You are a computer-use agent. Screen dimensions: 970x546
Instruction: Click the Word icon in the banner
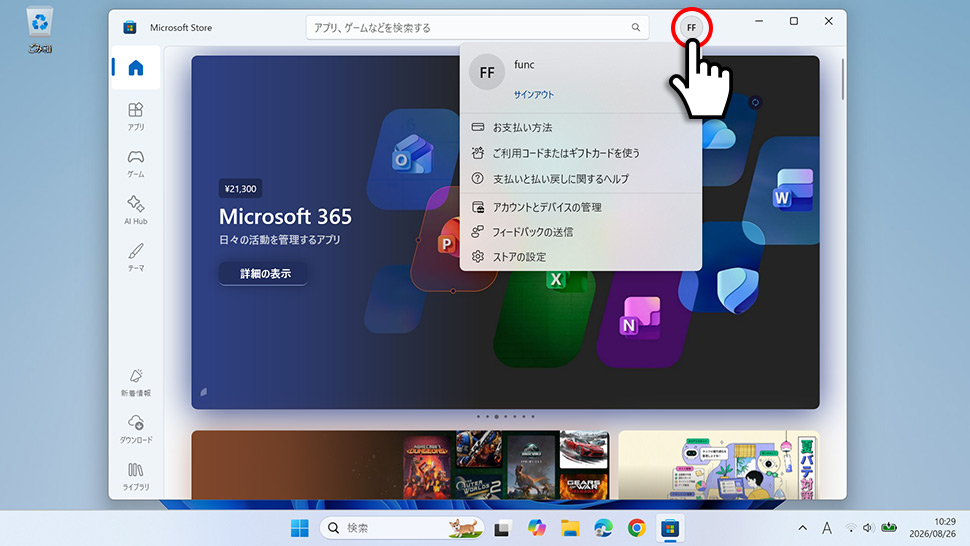click(792, 190)
